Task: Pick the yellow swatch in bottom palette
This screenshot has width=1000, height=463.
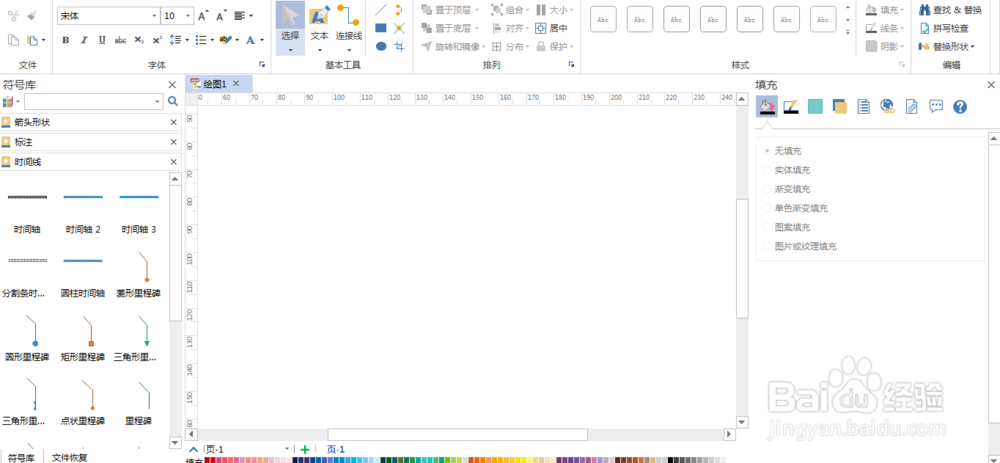Action: tap(524, 460)
